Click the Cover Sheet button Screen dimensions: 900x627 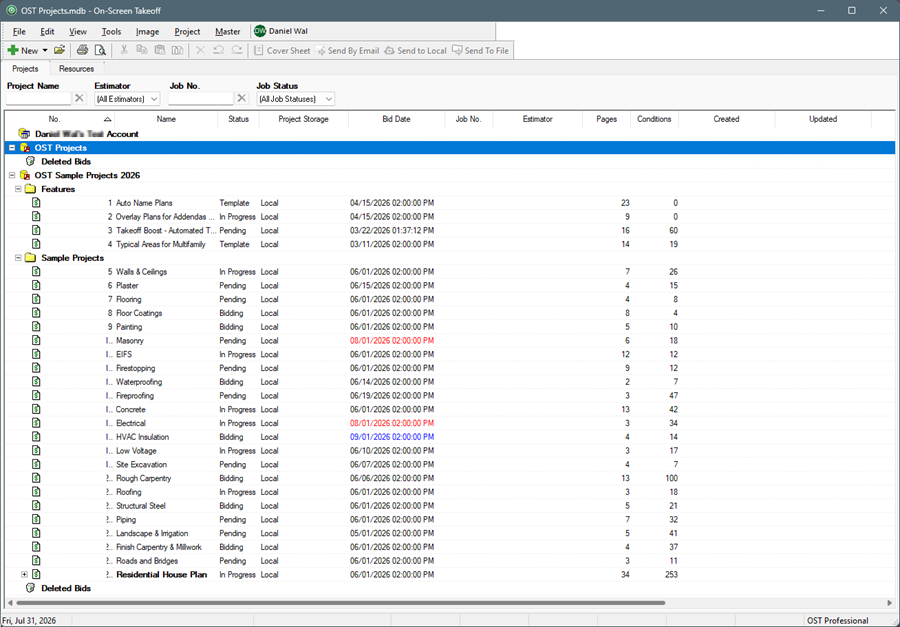tap(282, 51)
